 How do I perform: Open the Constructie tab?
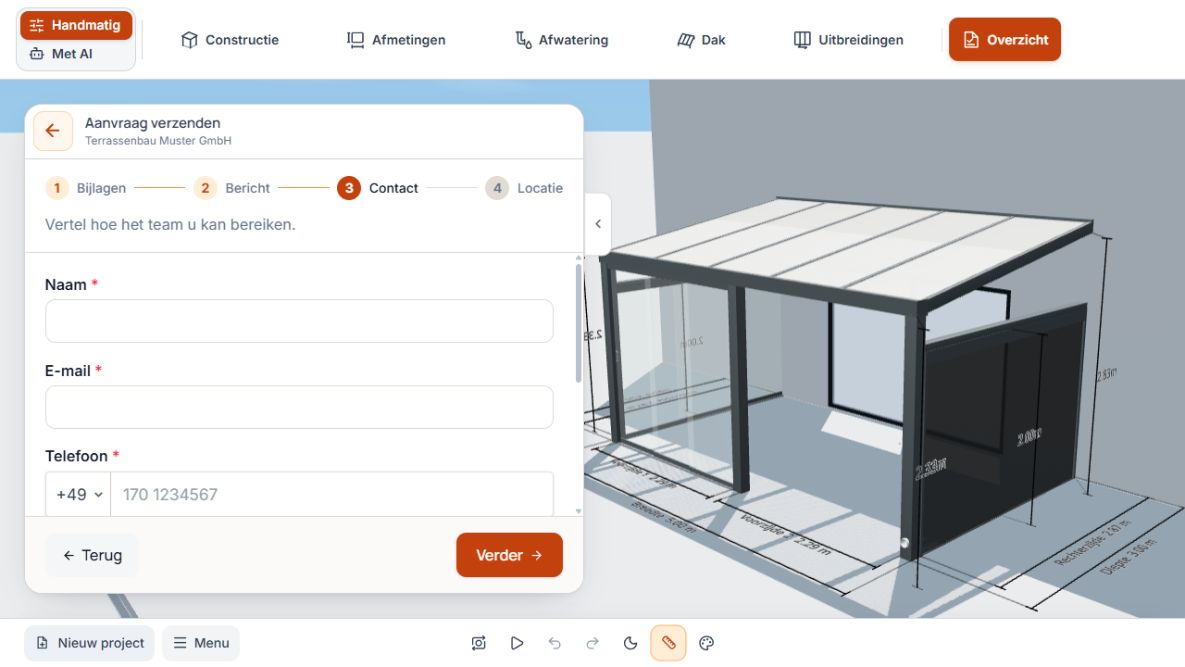pyautogui.click(x=230, y=40)
